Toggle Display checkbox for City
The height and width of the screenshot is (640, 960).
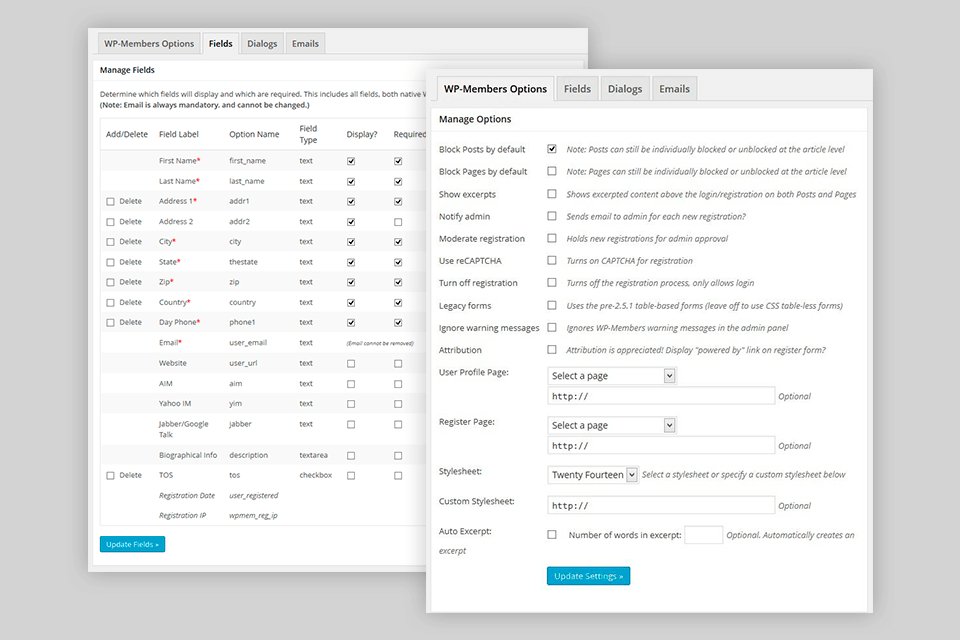[351, 242]
